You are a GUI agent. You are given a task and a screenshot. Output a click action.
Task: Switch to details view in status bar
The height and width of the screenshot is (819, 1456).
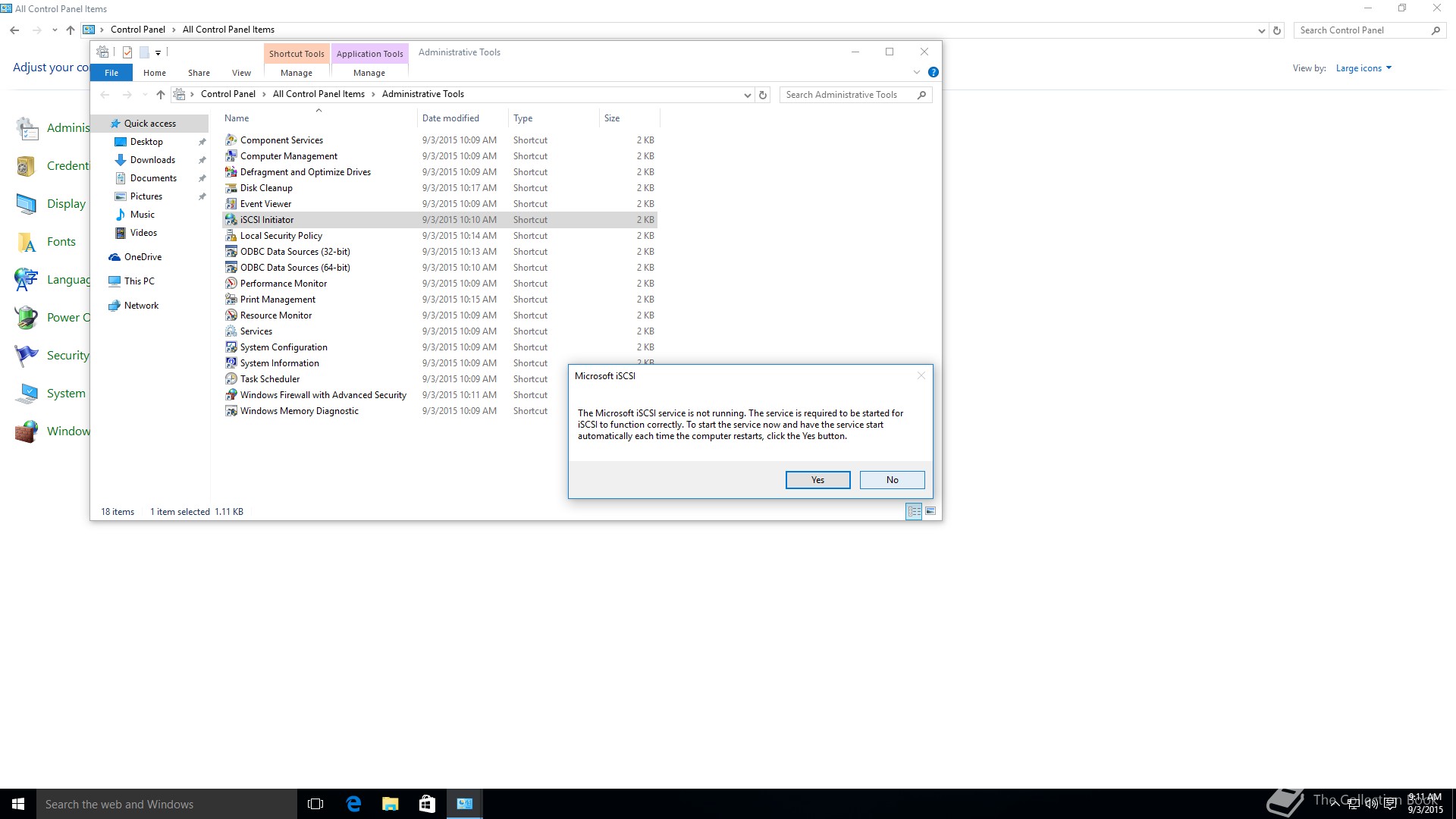pos(914,511)
